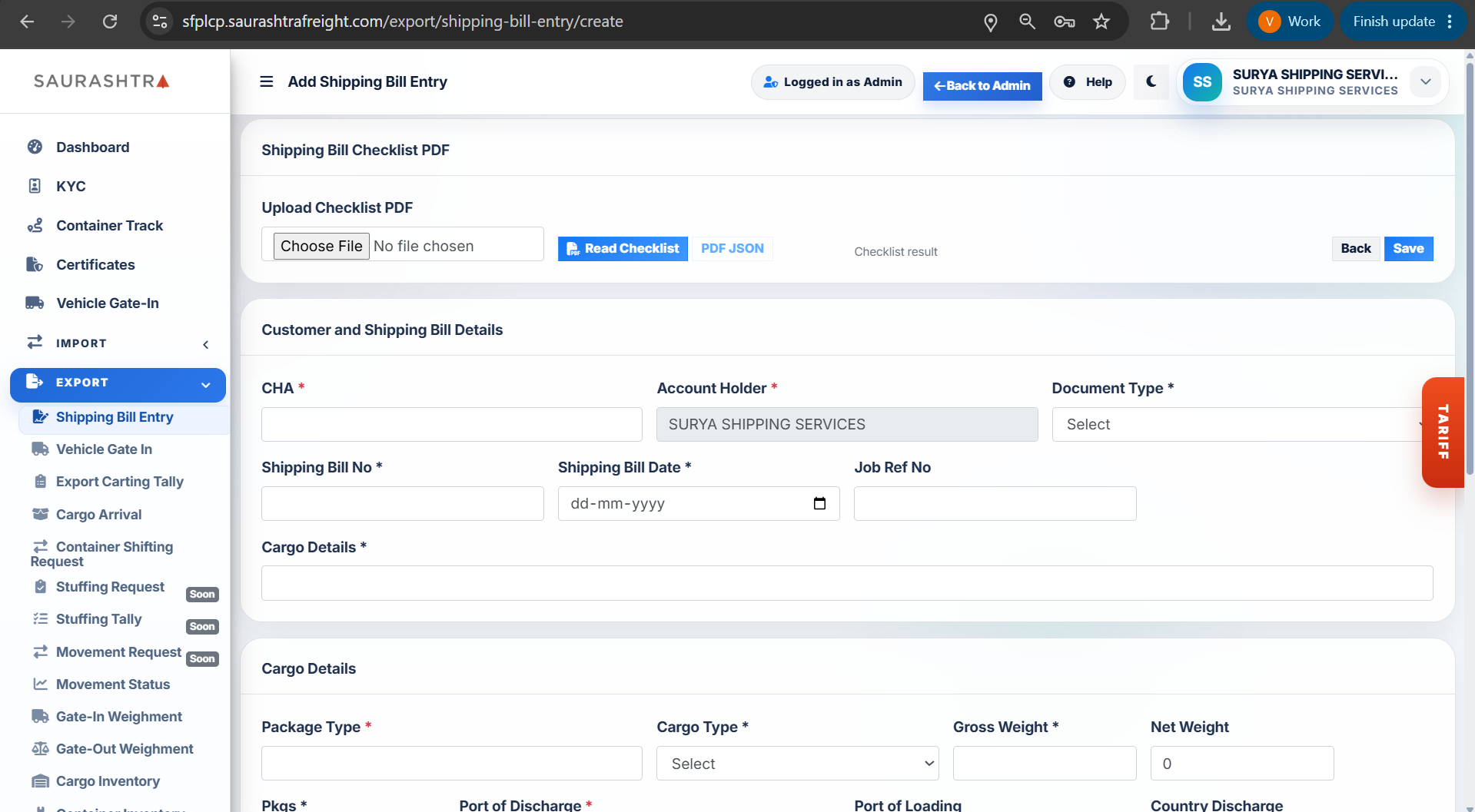Click page vertical scrollbar
Viewport: 1475px width, 812px height.
click(x=1470, y=269)
